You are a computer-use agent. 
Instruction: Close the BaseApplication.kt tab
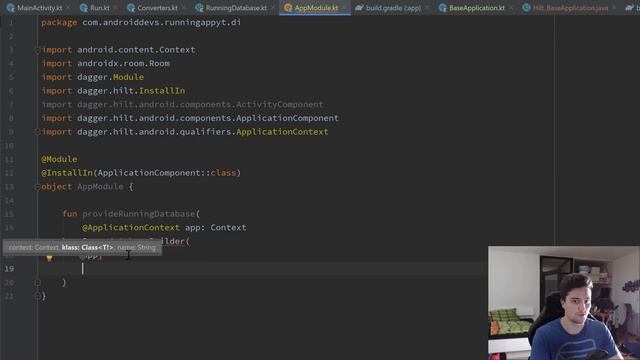coord(511,8)
